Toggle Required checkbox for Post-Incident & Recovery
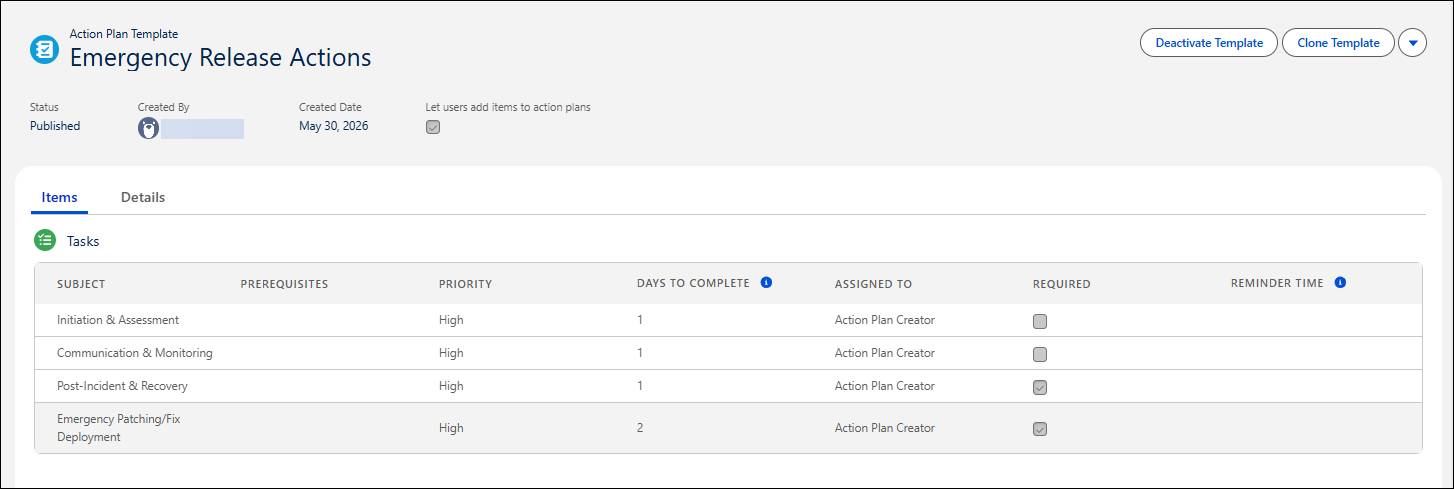Image resolution: width=1454 pixels, height=489 pixels. tap(1040, 387)
